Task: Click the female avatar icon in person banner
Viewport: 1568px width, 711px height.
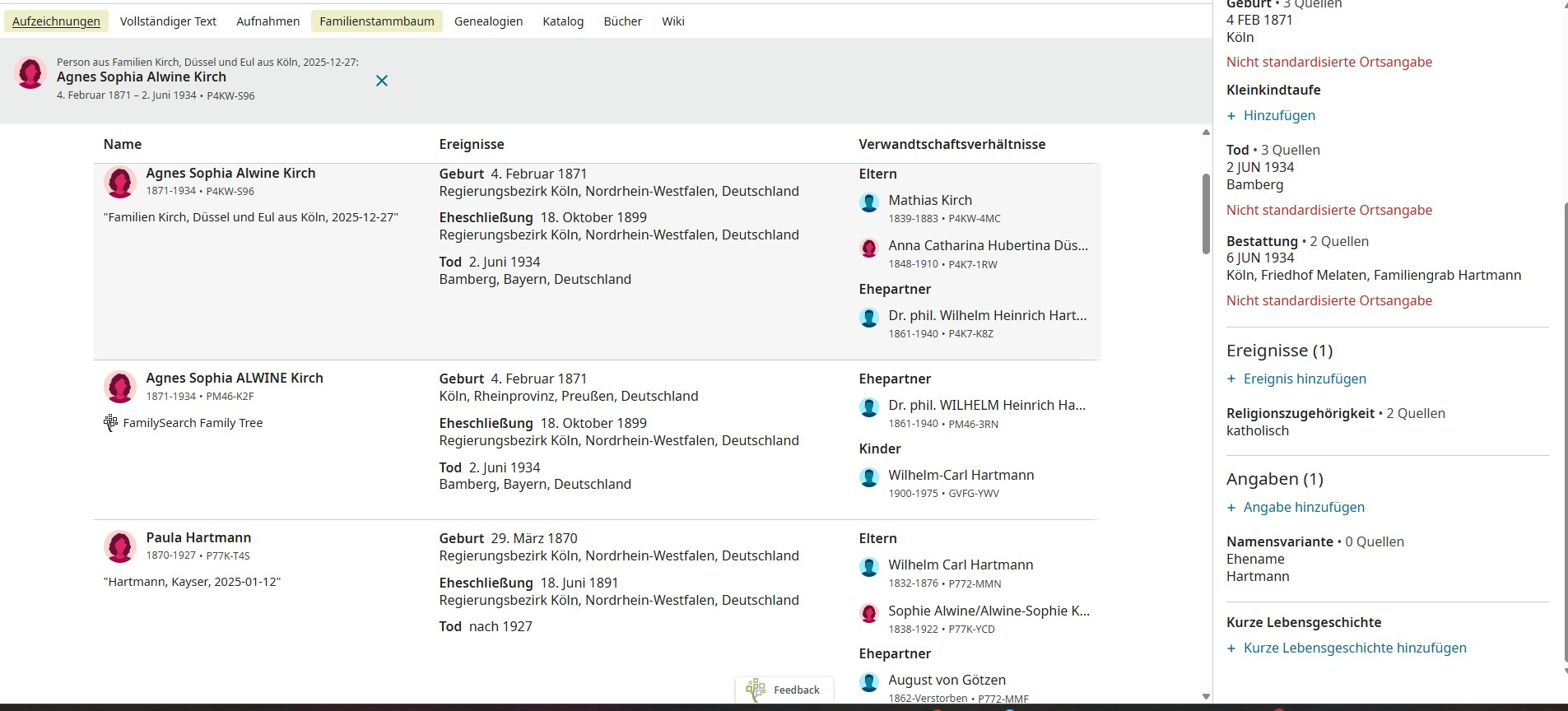Action: [x=30, y=73]
